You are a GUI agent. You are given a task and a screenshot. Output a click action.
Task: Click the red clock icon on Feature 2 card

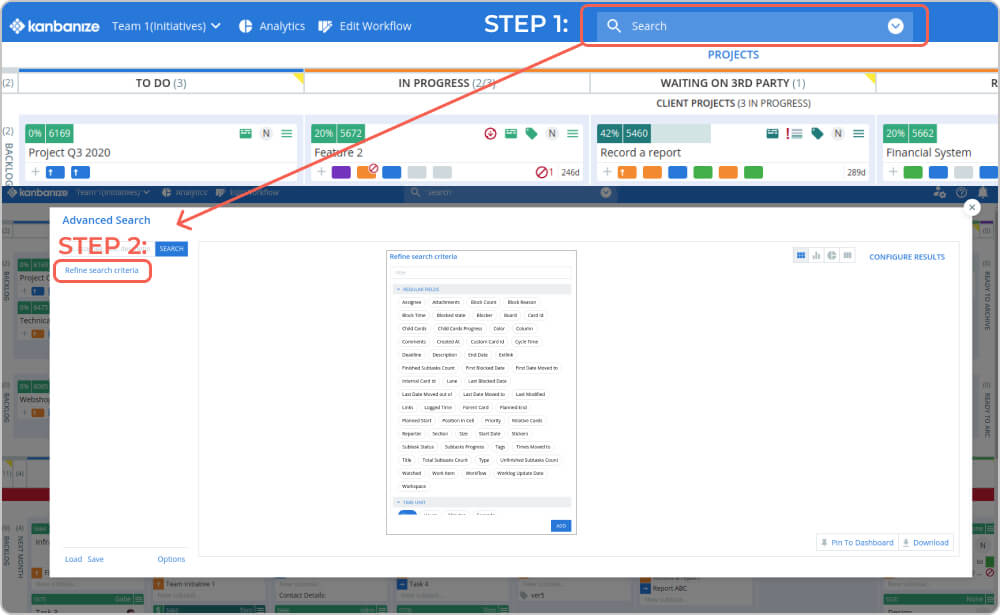[490, 133]
